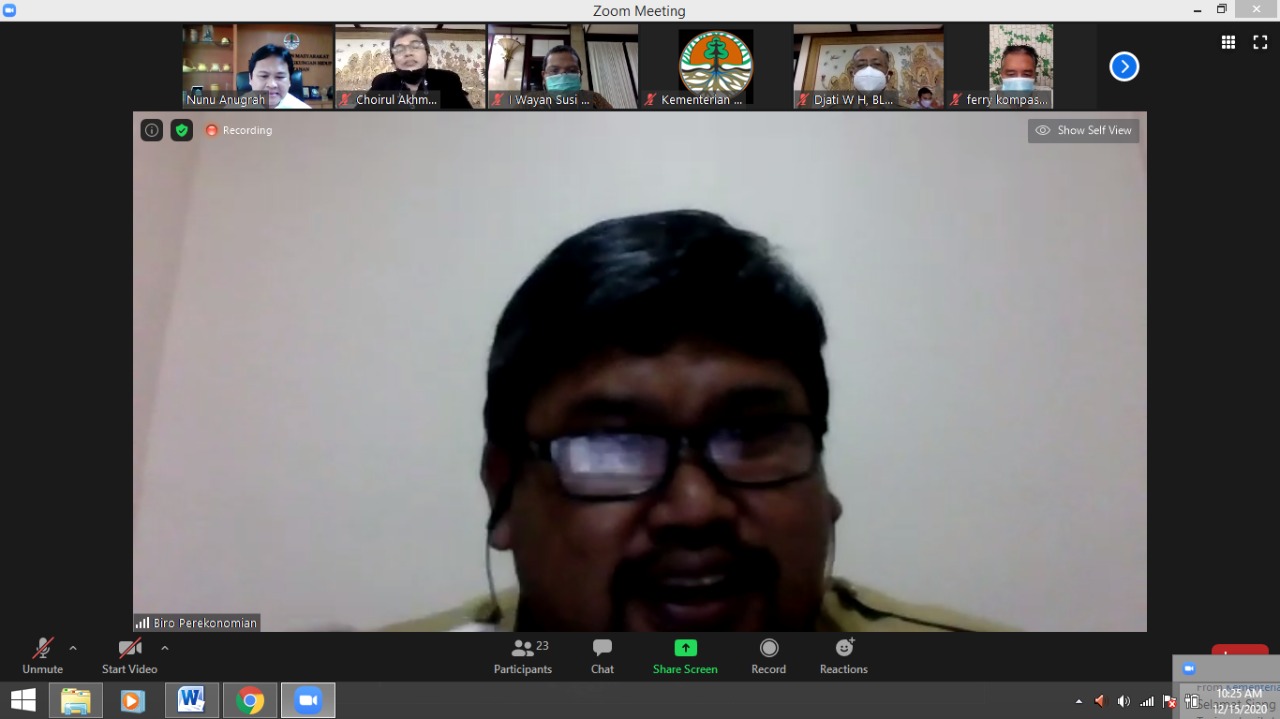Viewport: 1280px width, 719px height.
Task: Expand video options arrow beside Start Video
Action: [x=165, y=648]
